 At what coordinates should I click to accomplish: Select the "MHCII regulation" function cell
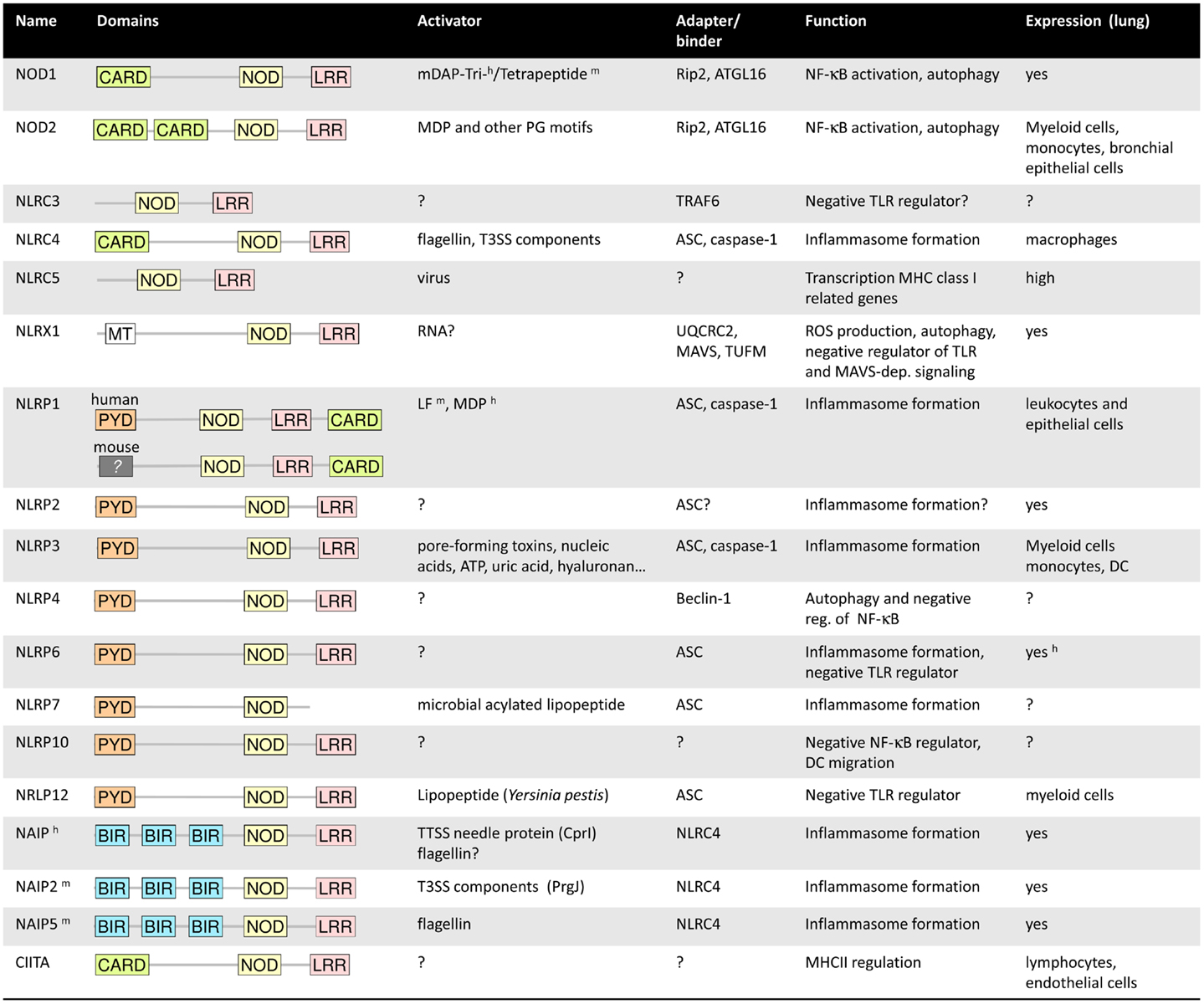(x=863, y=962)
